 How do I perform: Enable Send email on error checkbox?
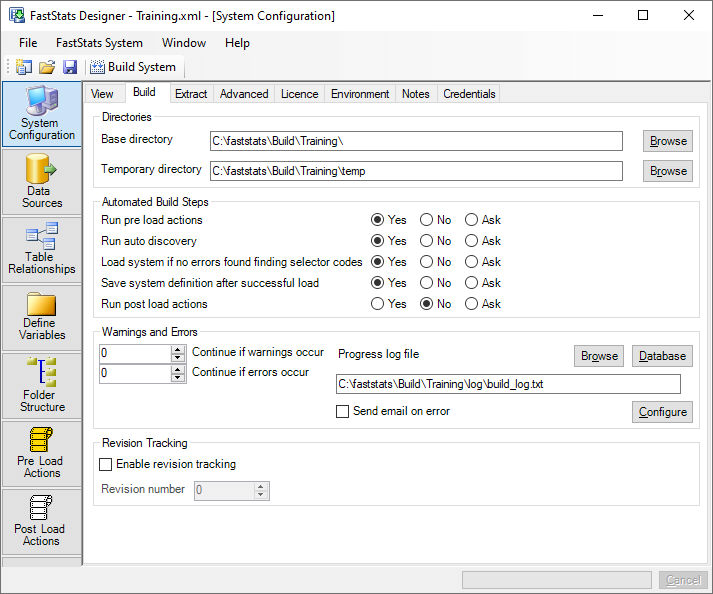pos(342,412)
